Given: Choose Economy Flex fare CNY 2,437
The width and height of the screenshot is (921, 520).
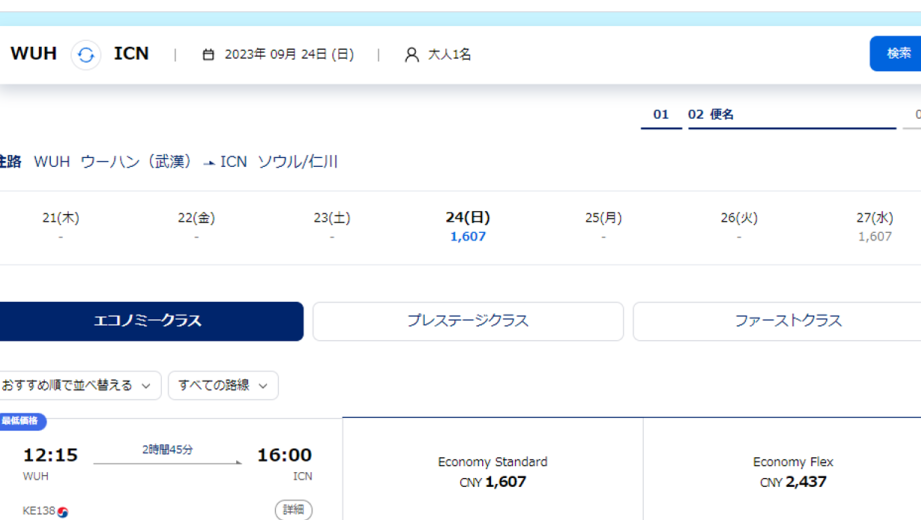Looking at the screenshot, I should click(793, 472).
